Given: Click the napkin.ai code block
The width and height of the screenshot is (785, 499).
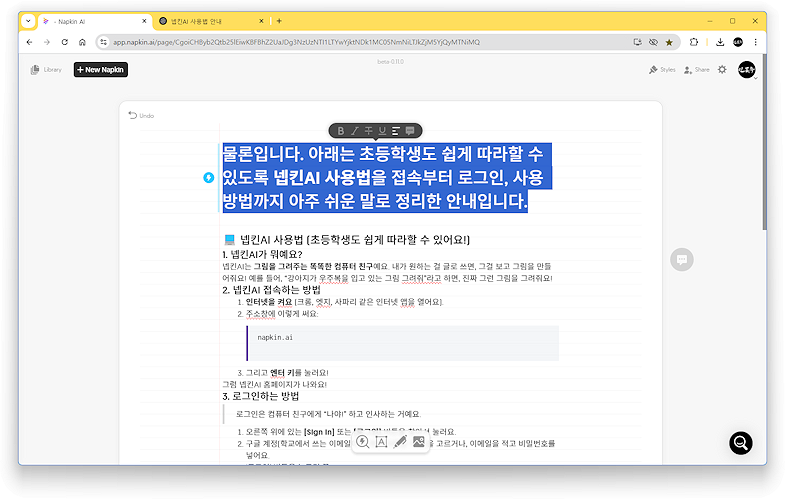Looking at the screenshot, I should [403, 343].
